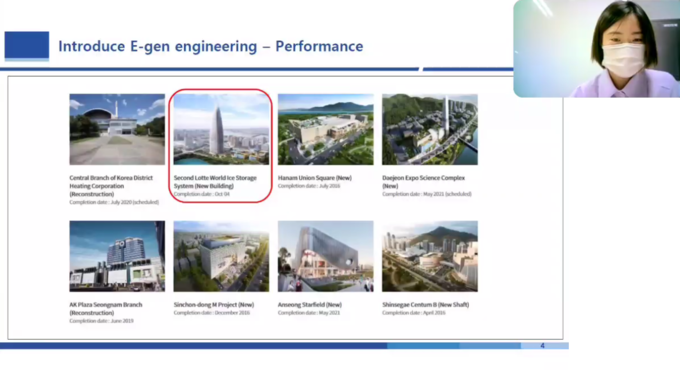Viewport: 680px width, 370px height.
Task: Select the Shinsegae Centum B aerial photo
Action: point(430,256)
